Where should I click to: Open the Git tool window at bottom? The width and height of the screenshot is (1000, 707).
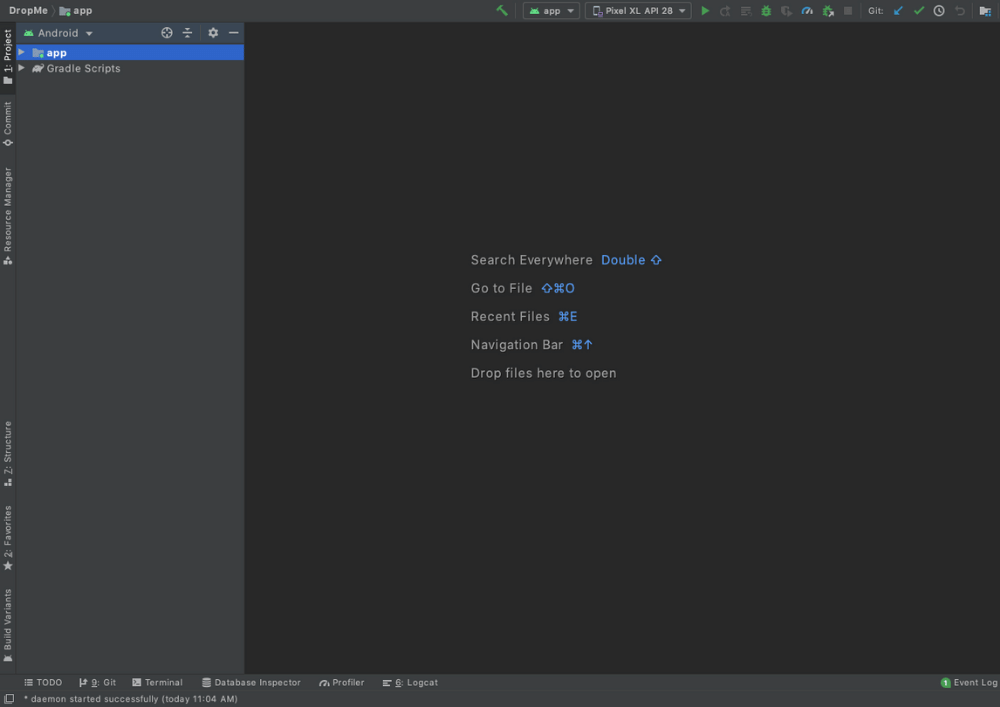click(x=98, y=682)
